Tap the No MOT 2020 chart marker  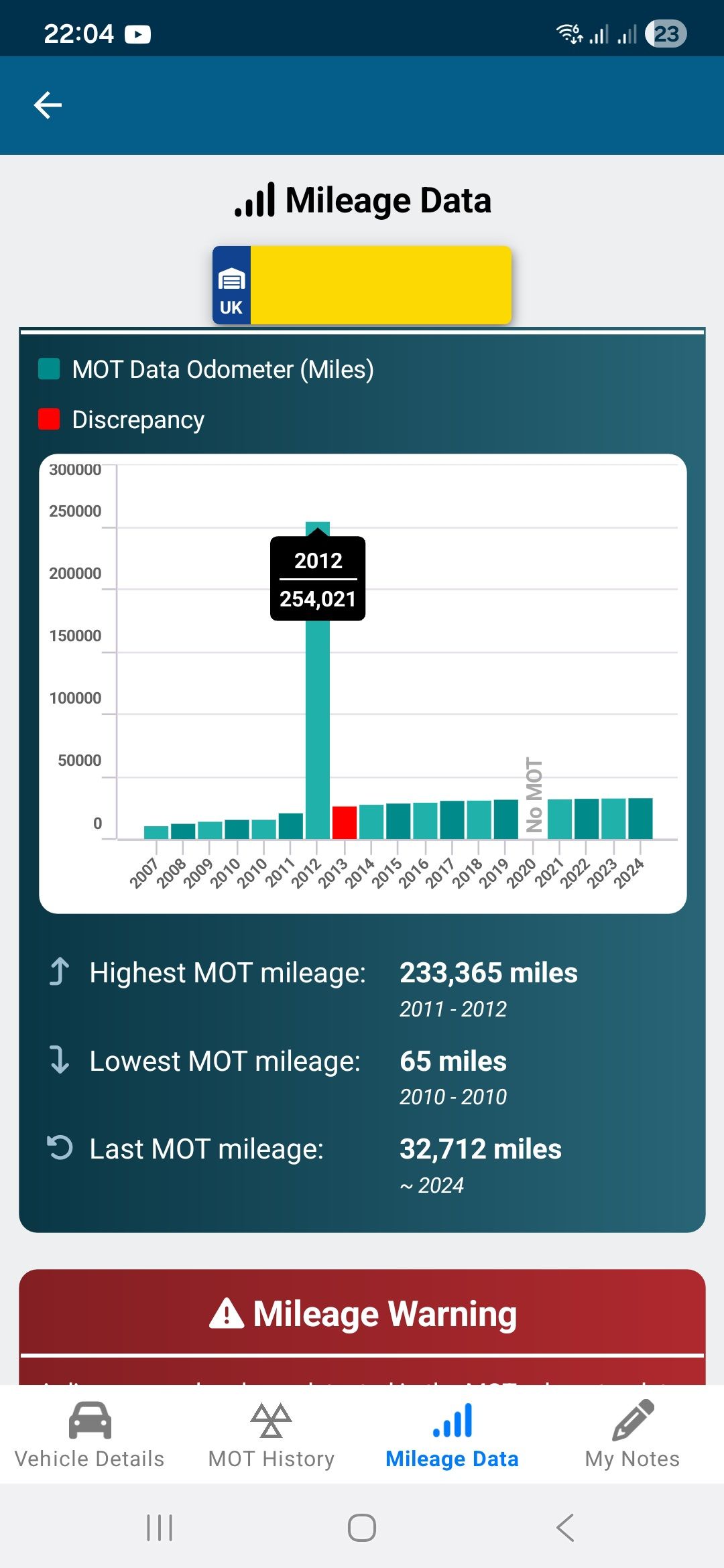[x=534, y=795]
